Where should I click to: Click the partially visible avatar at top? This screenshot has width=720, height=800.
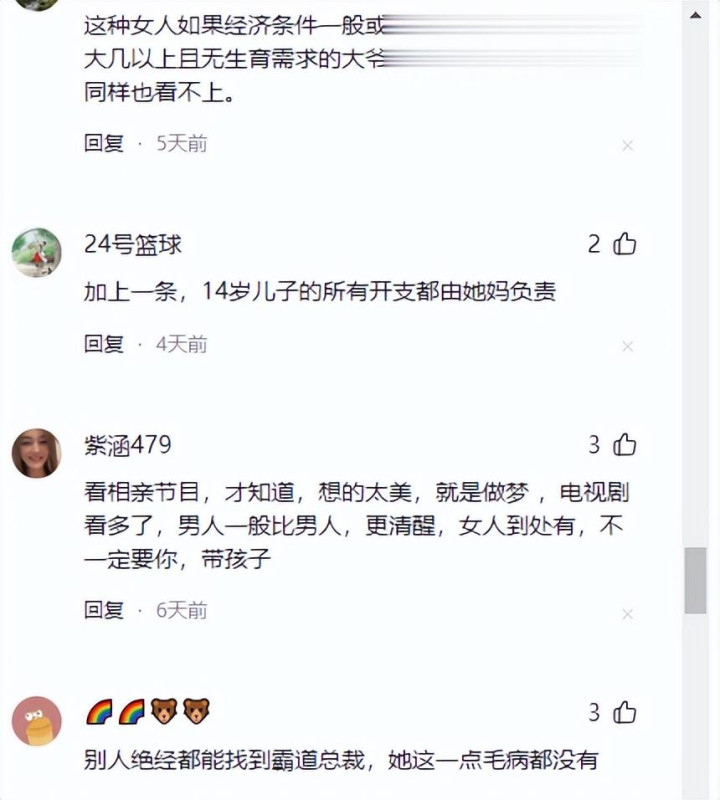coord(37,5)
